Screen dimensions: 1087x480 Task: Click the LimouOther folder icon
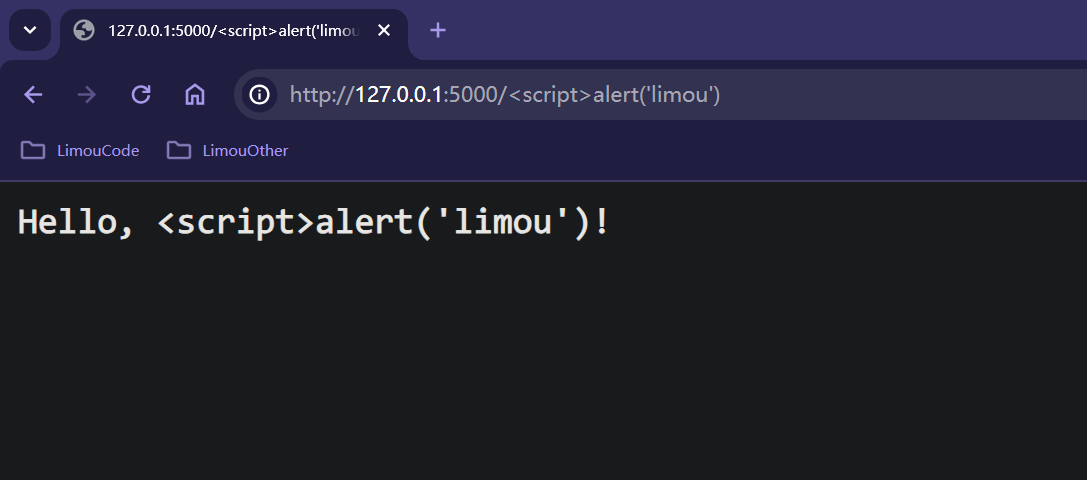click(x=179, y=151)
